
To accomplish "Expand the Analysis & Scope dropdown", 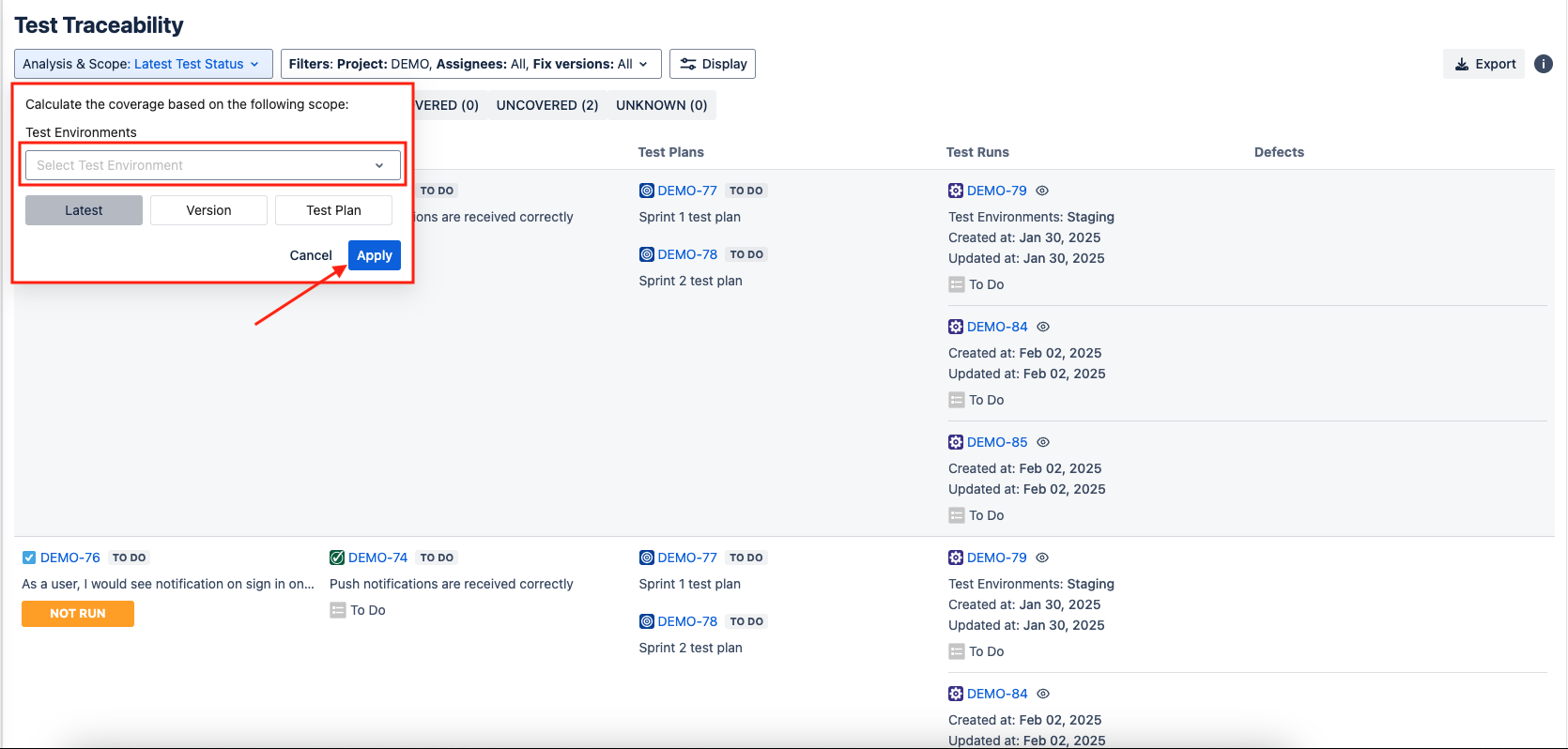I will (x=143, y=64).
